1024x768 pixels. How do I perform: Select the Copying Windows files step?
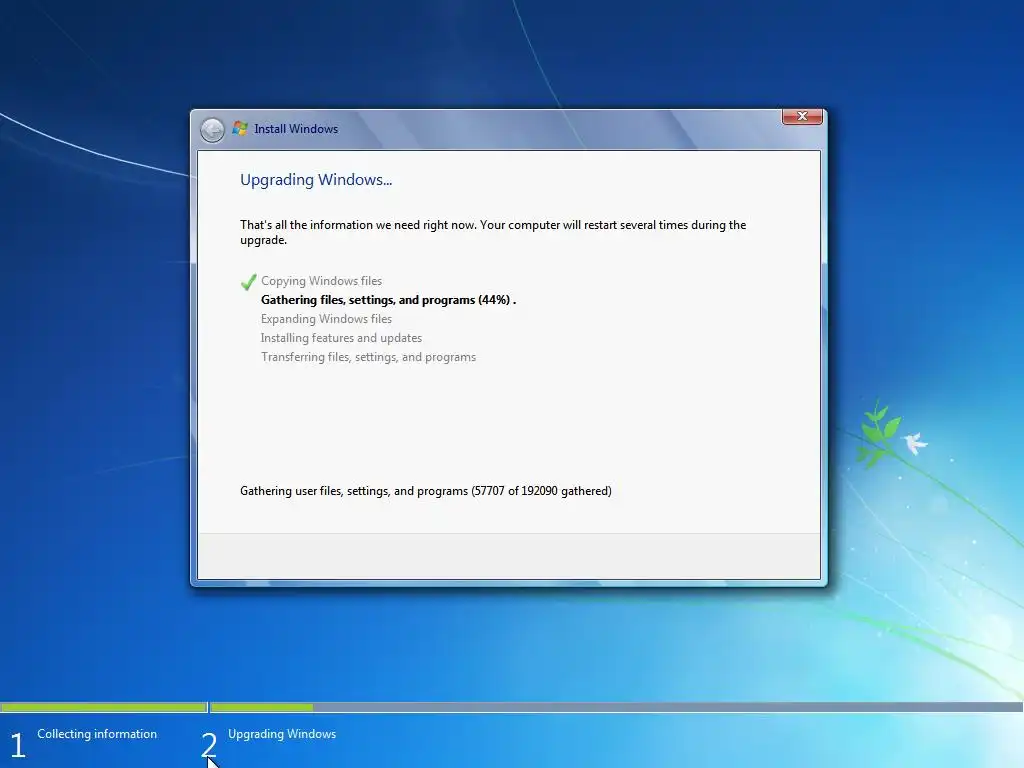click(321, 281)
